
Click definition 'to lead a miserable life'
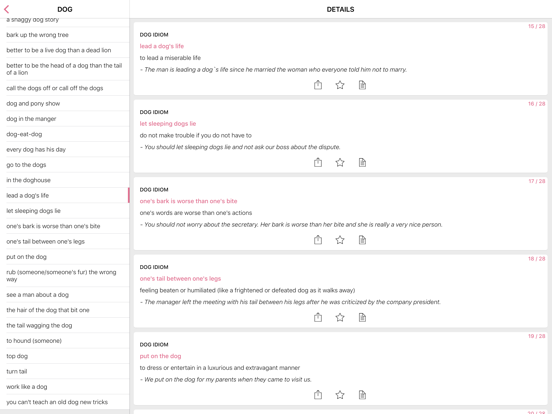tap(170, 58)
